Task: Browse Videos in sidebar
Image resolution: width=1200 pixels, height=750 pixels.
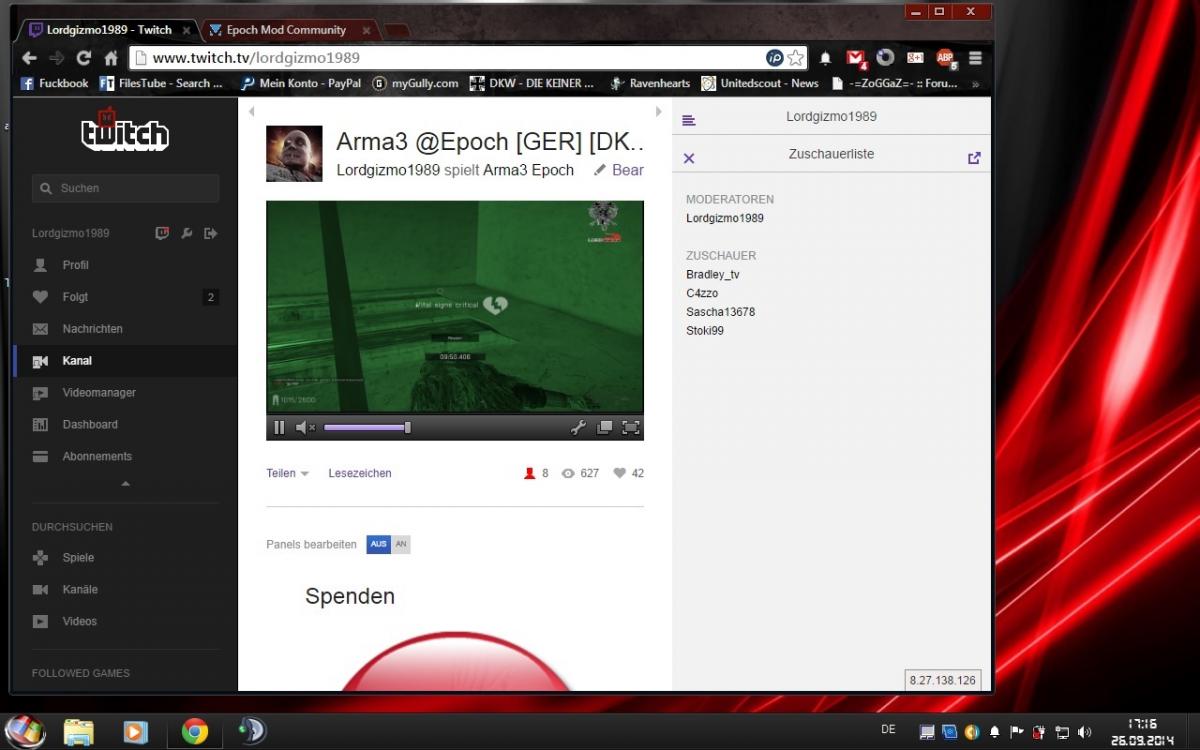Action: [80, 622]
